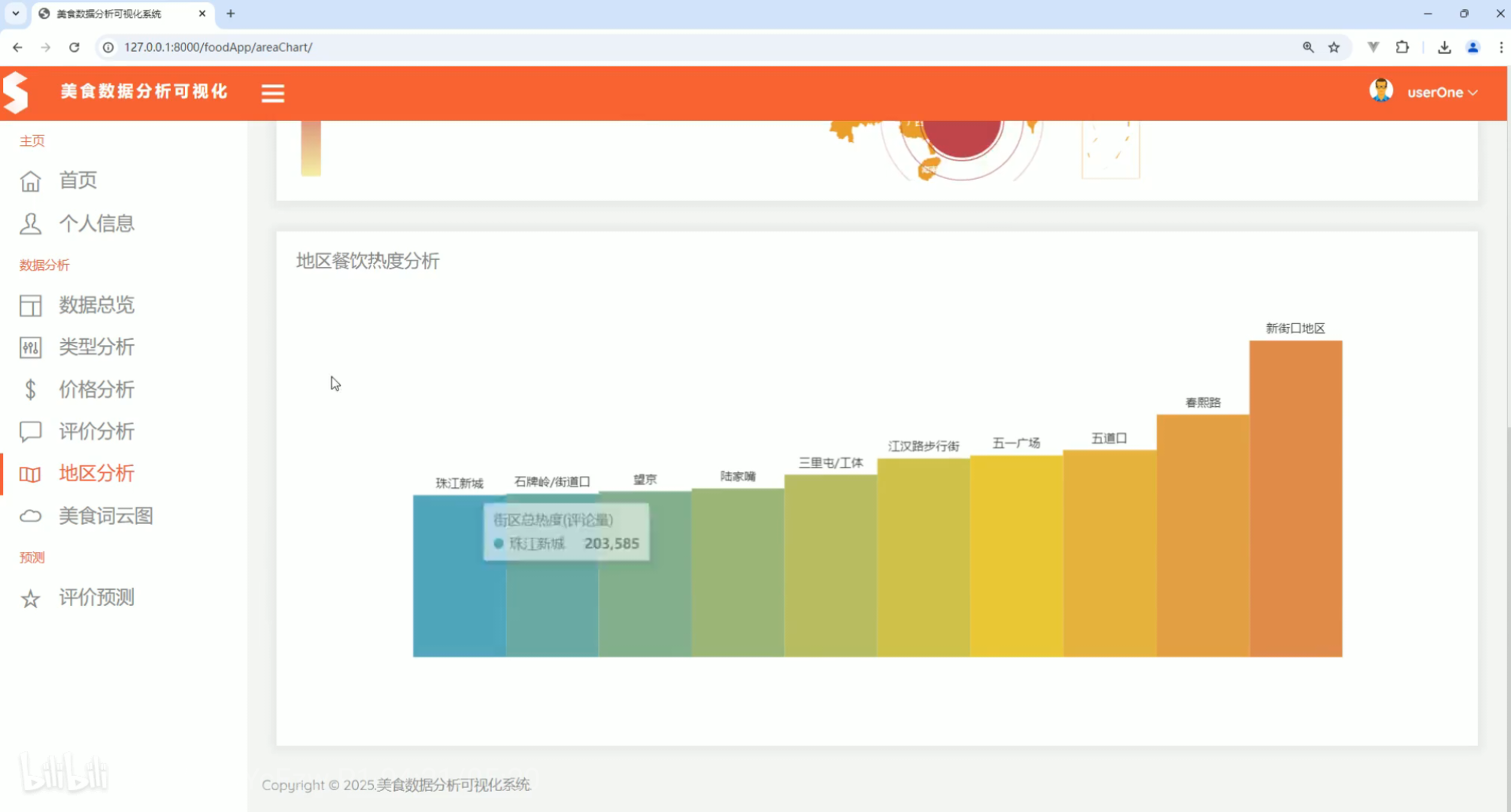The image size is (1511, 812).
Task: Click the 美食数据分析可视化 brand title link
Action: click(144, 92)
